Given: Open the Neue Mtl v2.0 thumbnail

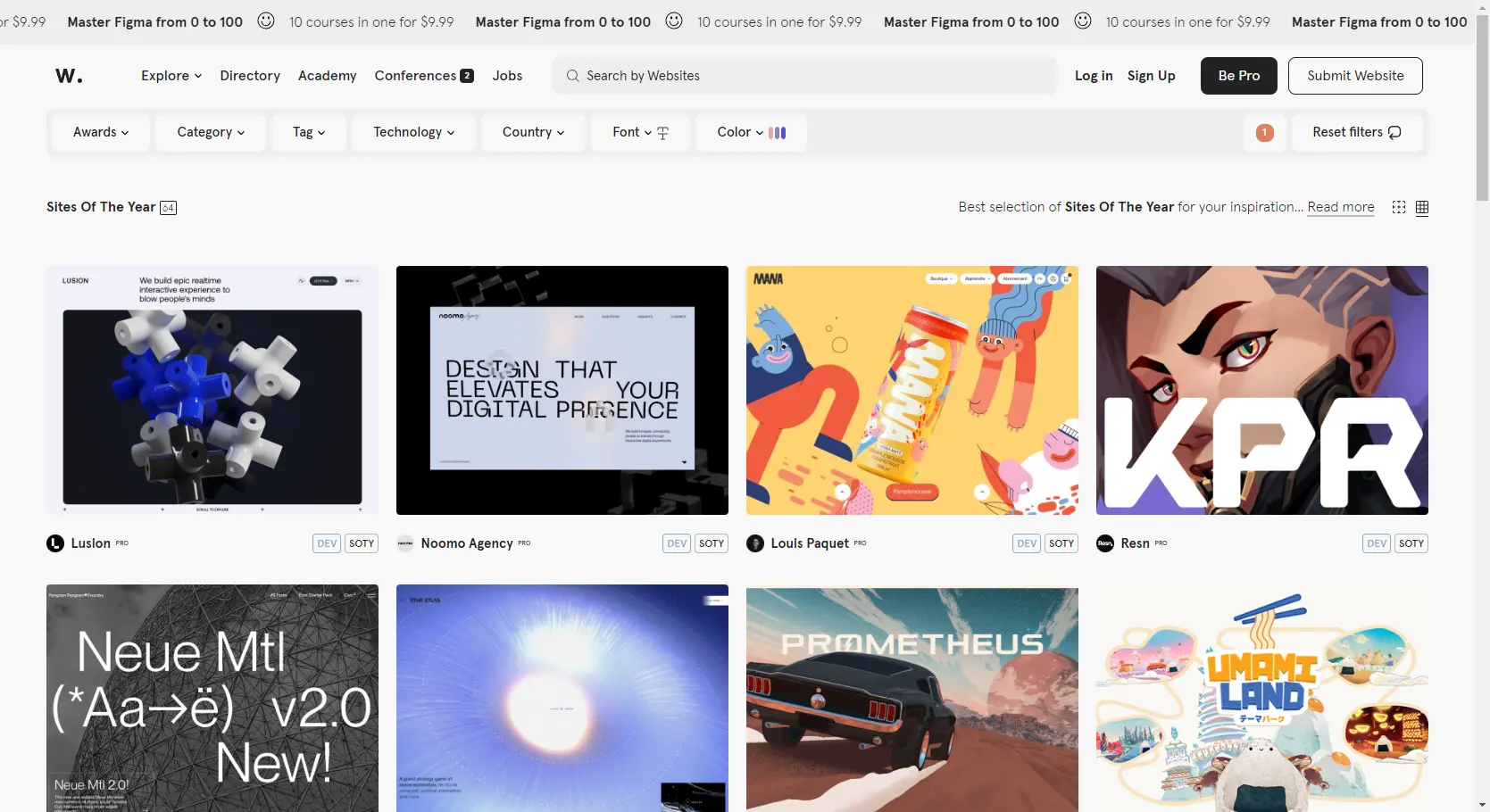Looking at the screenshot, I should click(212, 699).
